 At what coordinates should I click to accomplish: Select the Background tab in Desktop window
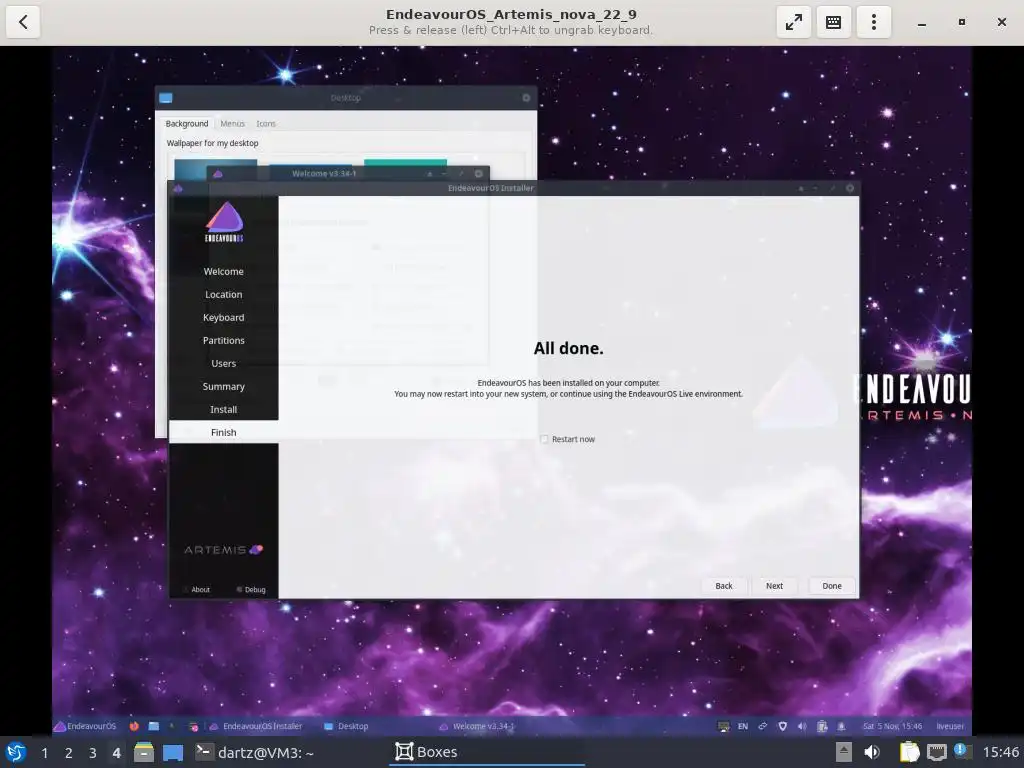(x=187, y=123)
